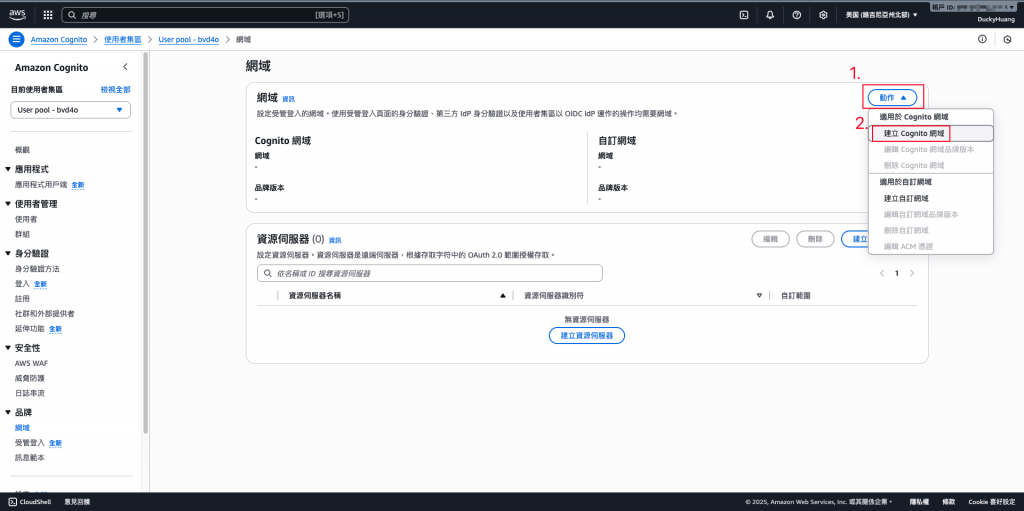Click 檢視全部 link in sidebar
The width and height of the screenshot is (1024, 511).
[116, 90]
